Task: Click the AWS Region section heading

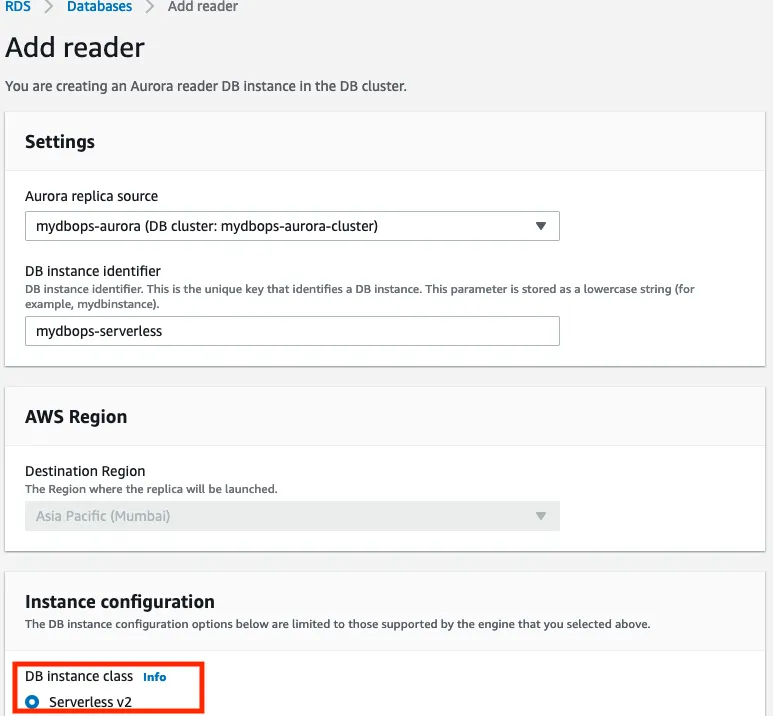Action: (76, 417)
